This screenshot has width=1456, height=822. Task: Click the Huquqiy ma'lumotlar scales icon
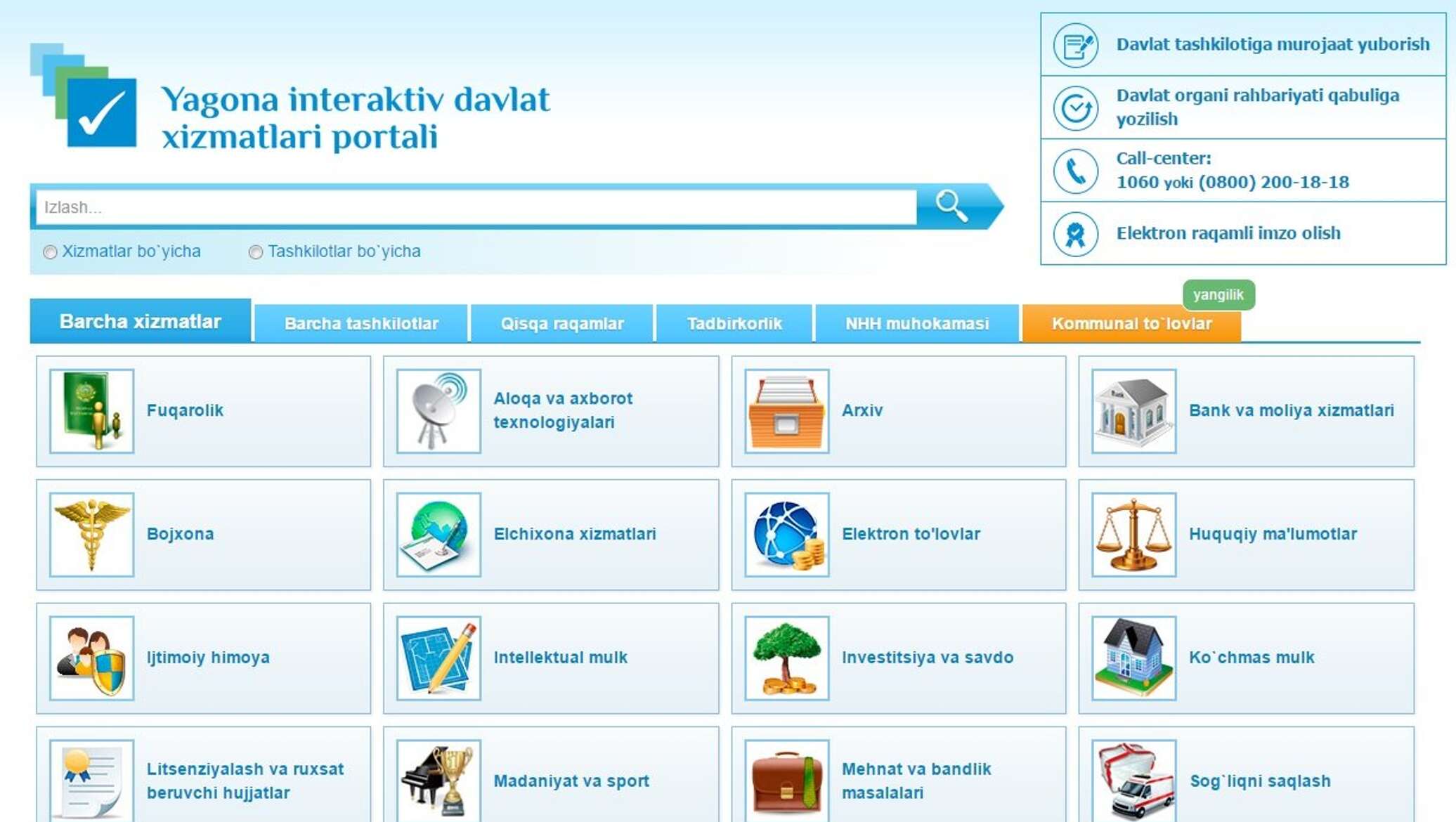[1133, 535]
